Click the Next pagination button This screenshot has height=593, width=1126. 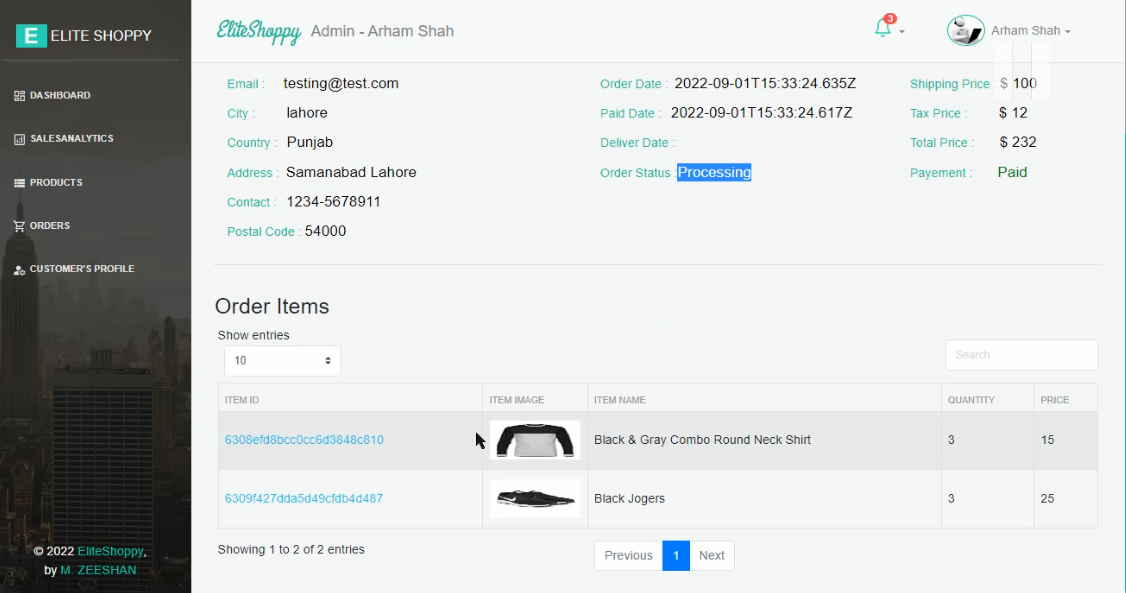[x=712, y=556]
